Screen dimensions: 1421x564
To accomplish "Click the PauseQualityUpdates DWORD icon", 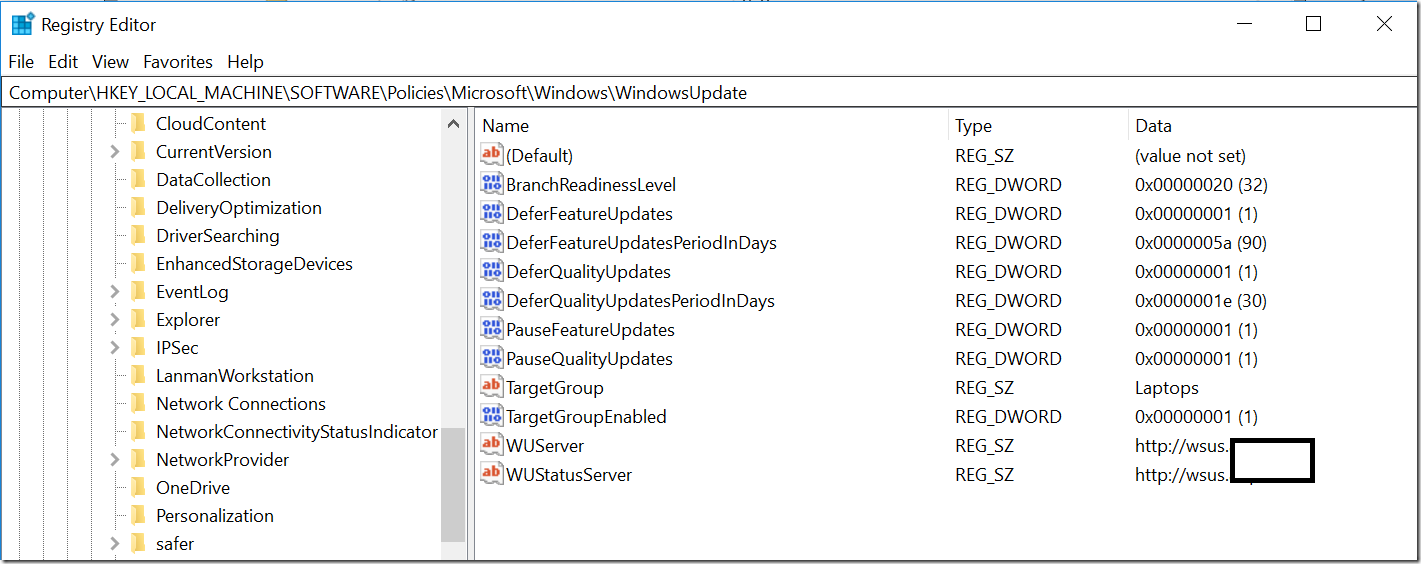I will [x=492, y=358].
